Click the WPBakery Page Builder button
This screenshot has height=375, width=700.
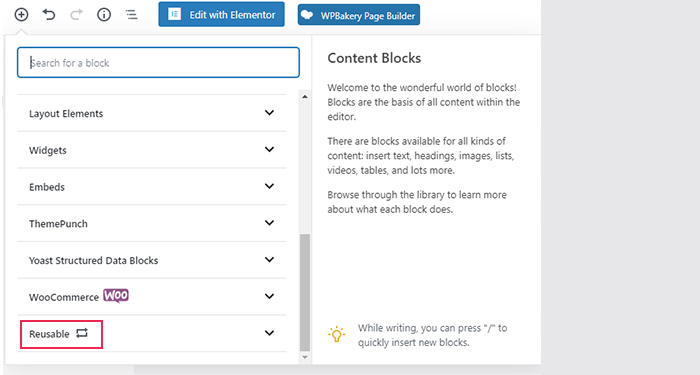359,15
